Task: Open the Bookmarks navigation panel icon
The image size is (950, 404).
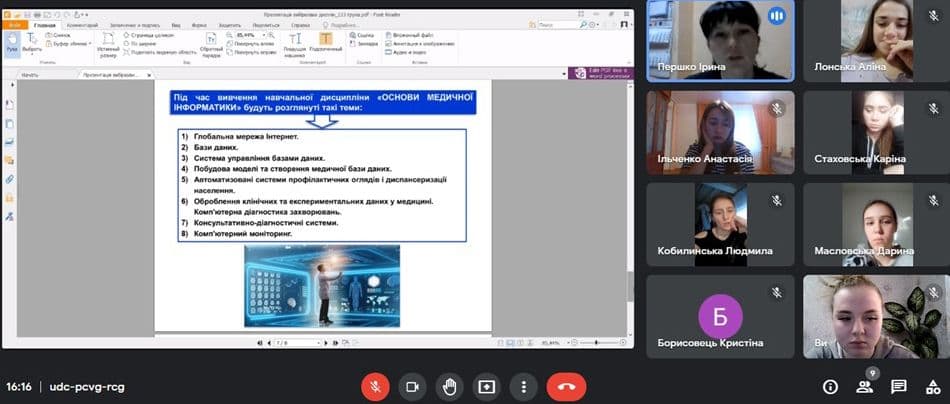Action: pos(9,104)
